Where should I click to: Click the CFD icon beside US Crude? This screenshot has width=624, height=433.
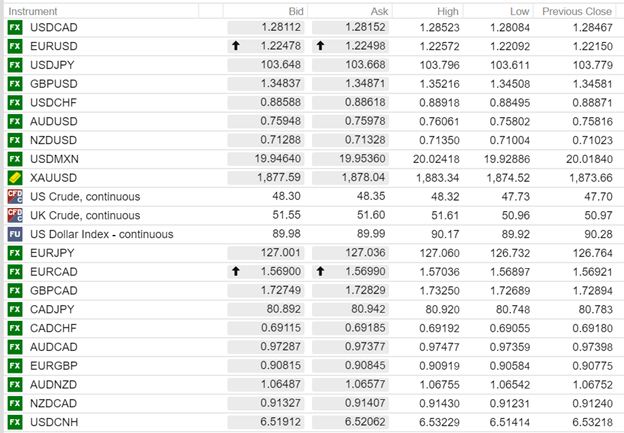pos(14,196)
